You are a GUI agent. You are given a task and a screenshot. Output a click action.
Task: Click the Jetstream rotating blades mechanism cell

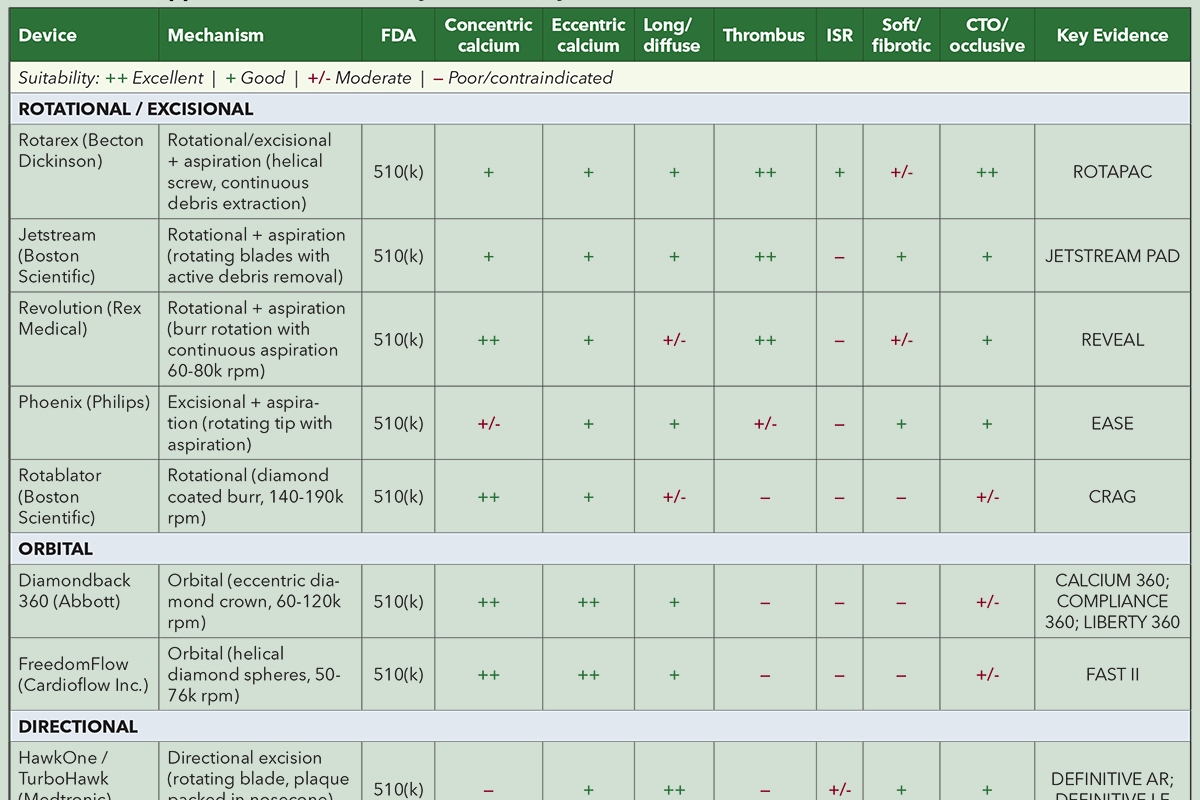260,256
